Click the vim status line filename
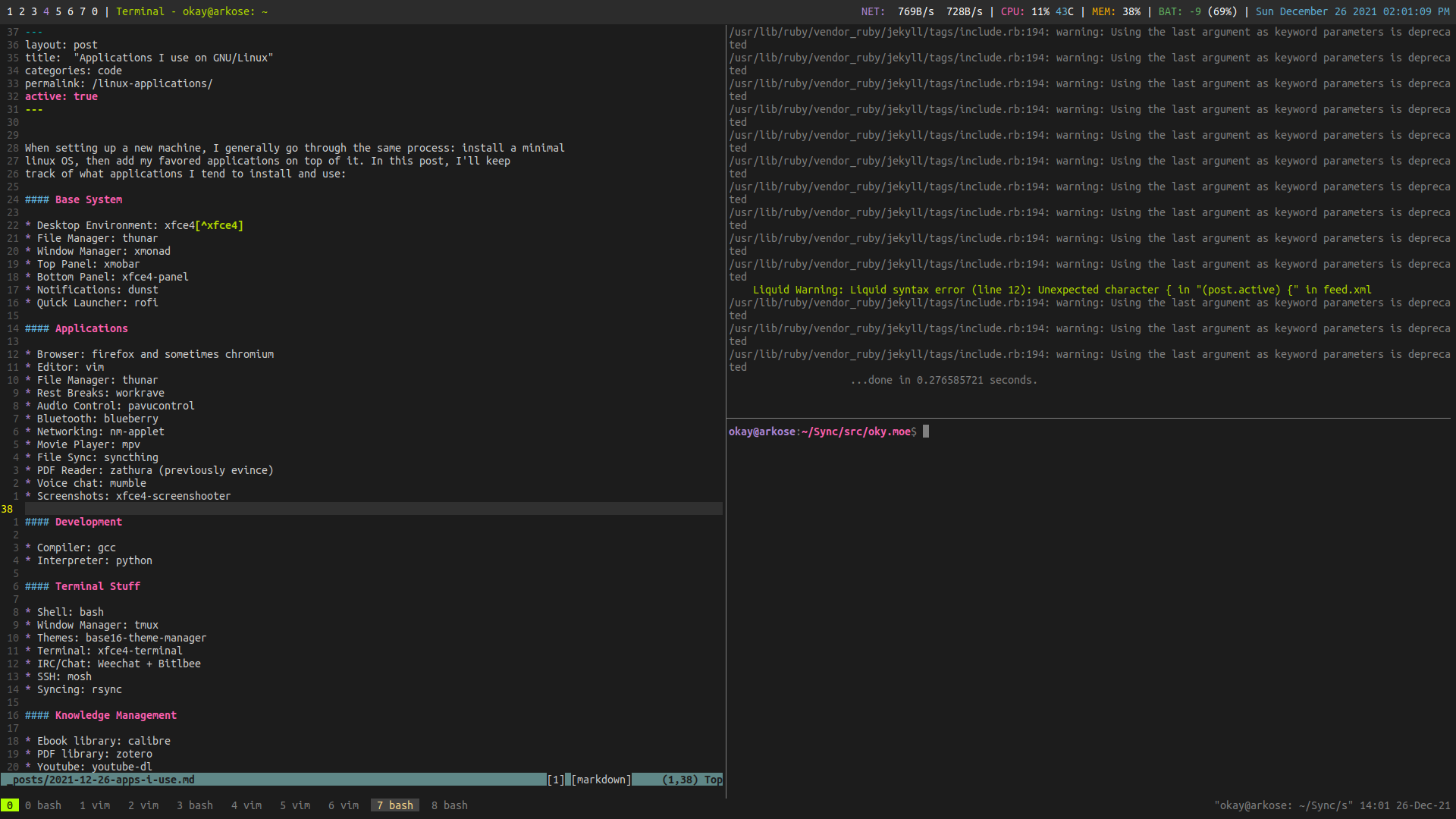1456x819 pixels. point(103,780)
